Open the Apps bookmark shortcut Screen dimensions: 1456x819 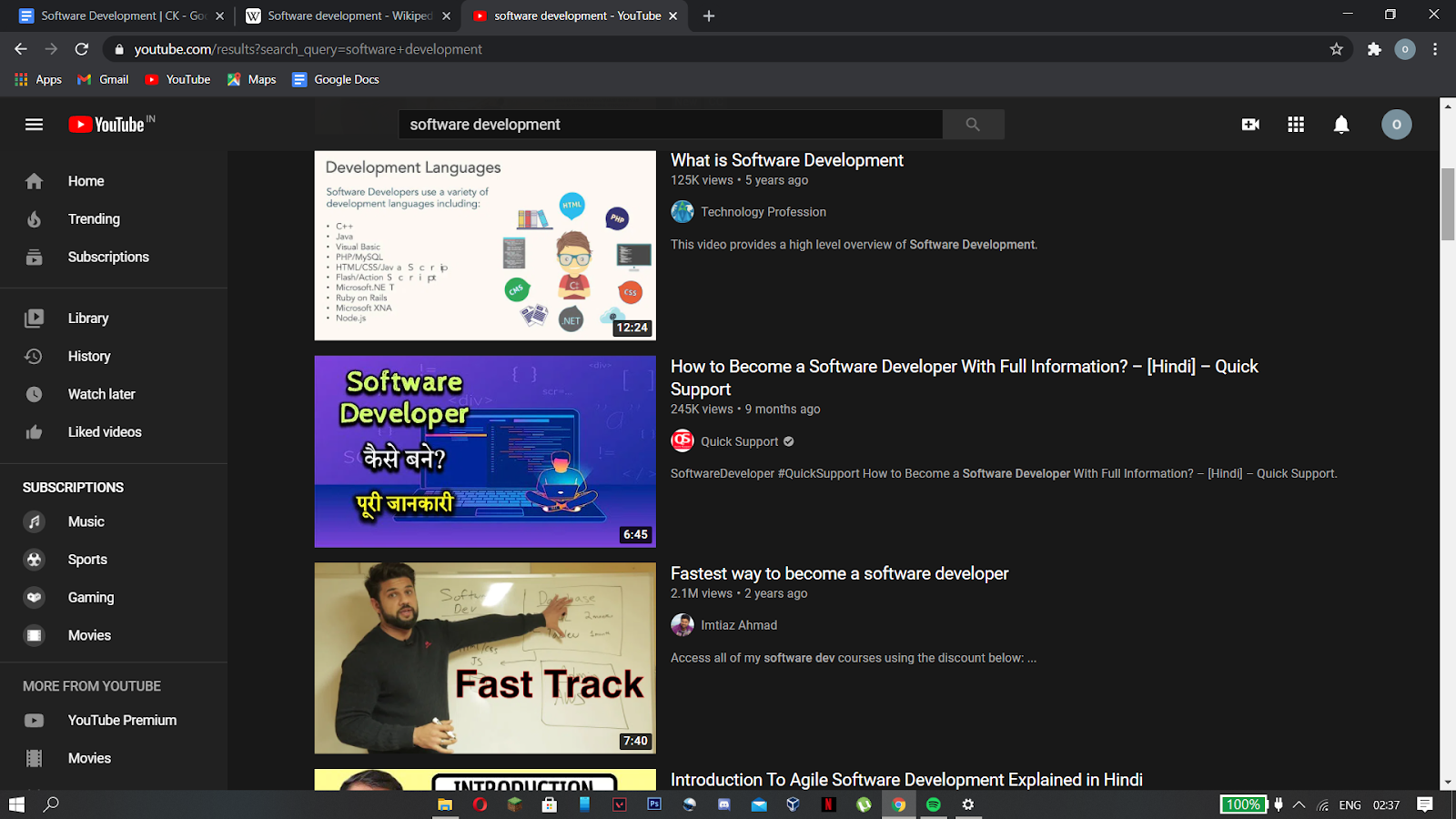click(38, 80)
